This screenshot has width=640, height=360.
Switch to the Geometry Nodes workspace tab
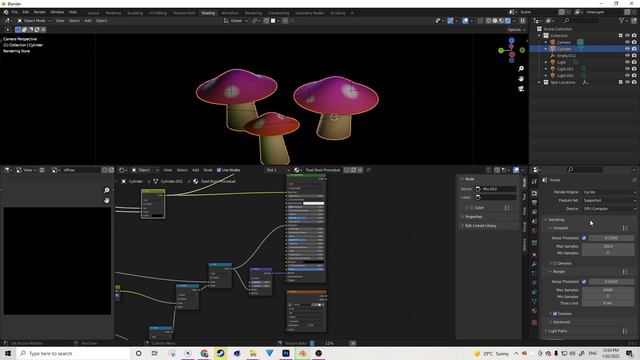[309, 13]
